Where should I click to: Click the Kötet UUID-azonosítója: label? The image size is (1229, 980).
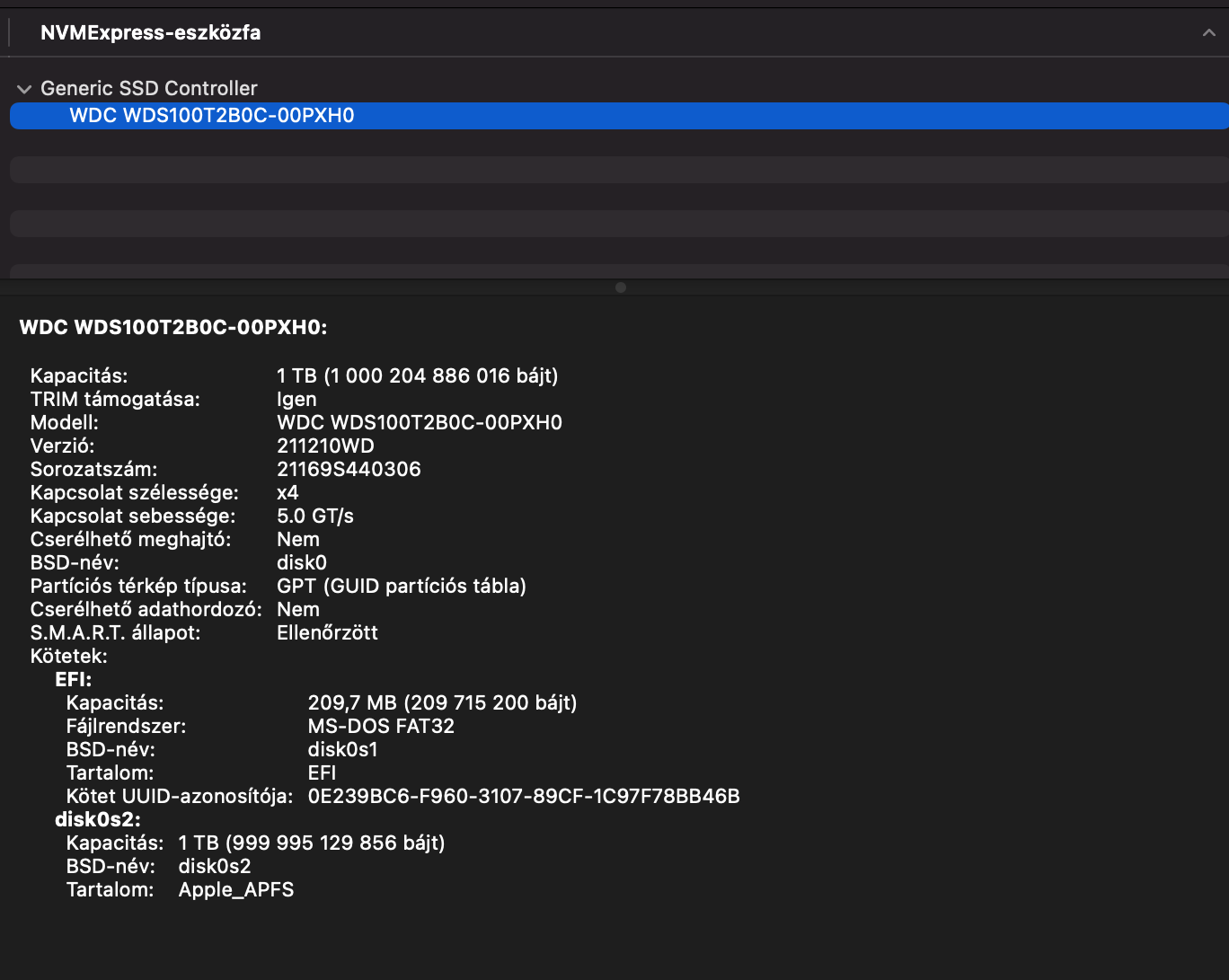pos(180,796)
